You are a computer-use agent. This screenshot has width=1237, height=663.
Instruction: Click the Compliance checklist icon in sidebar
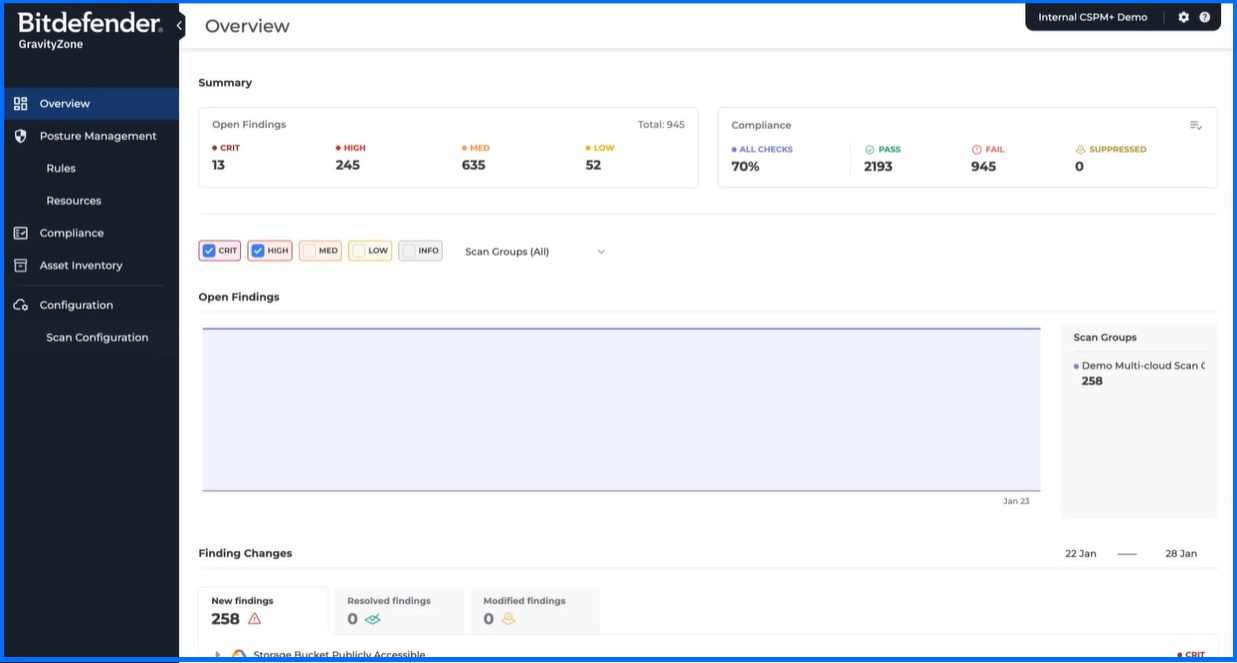(20, 233)
